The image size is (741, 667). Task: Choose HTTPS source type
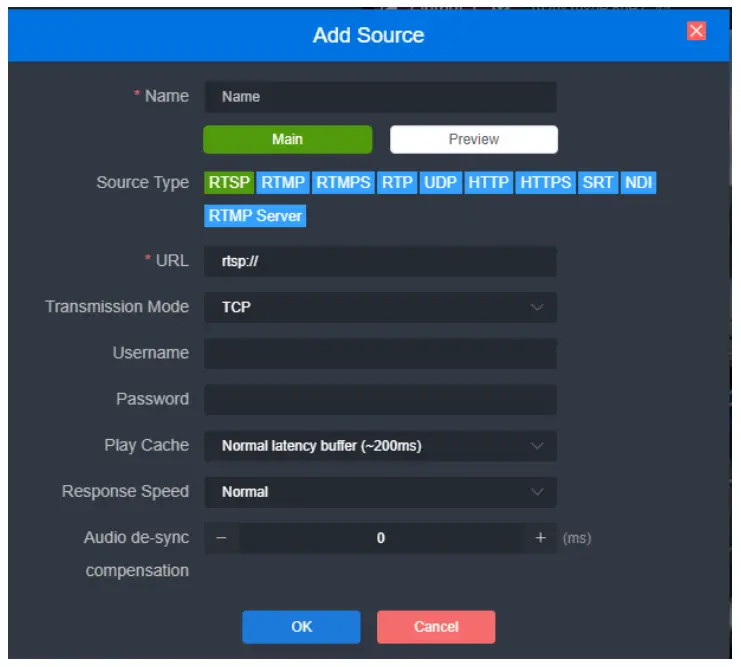tap(546, 182)
